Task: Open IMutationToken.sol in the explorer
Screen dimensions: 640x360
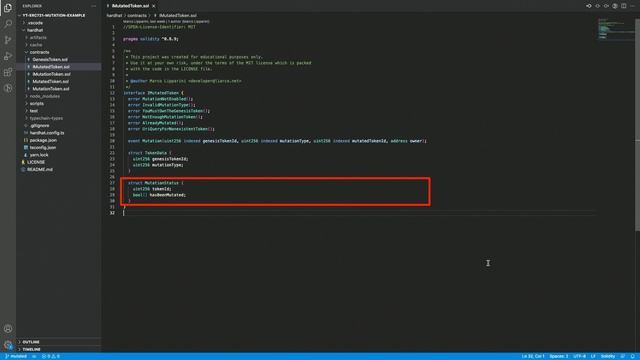Action: [x=51, y=74]
